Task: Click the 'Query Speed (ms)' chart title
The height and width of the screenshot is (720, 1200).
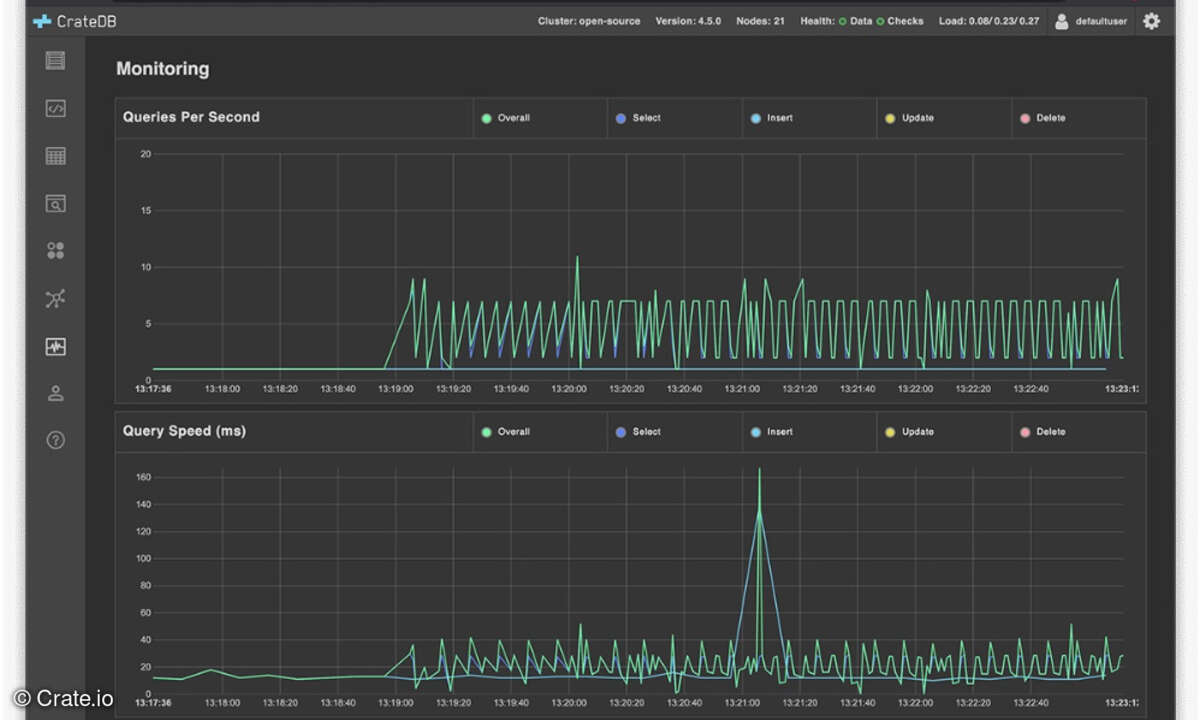Action: (x=184, y=431)
